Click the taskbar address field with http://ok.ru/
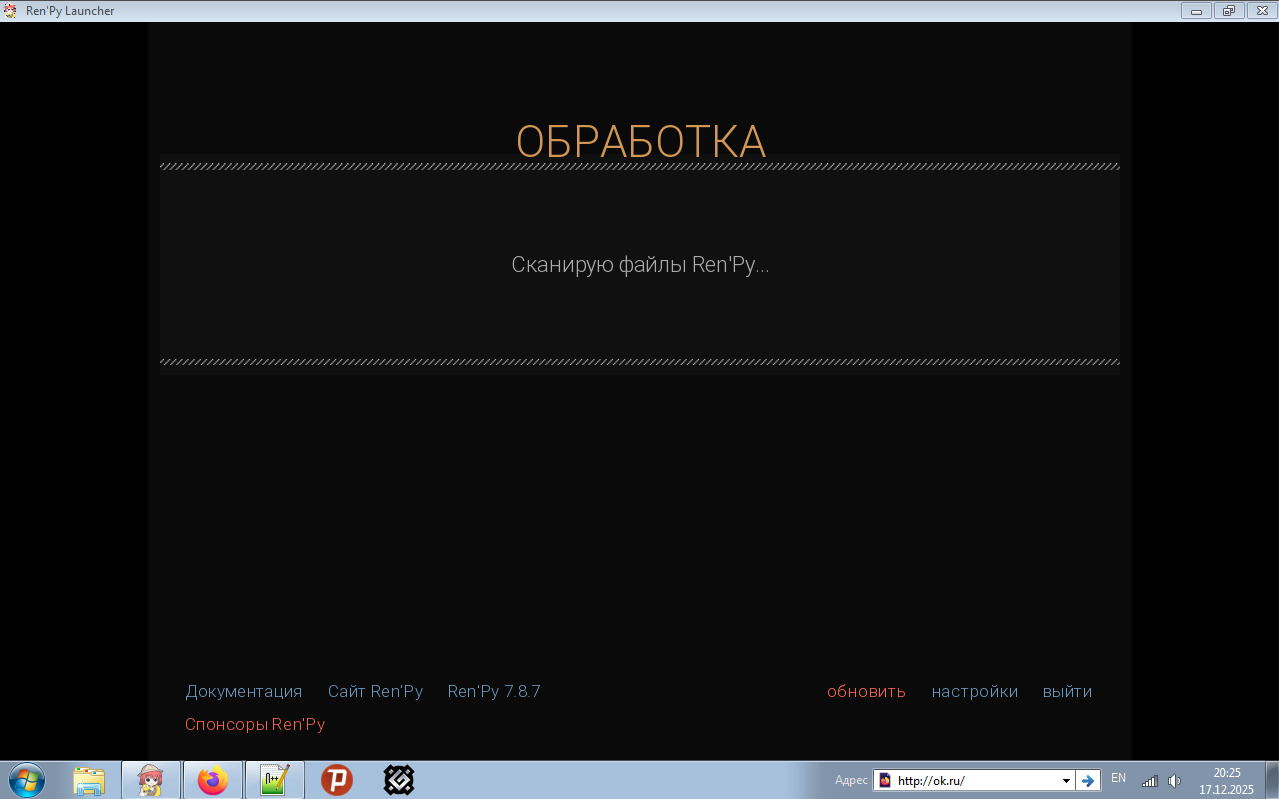Viewport: 1279px width, 799px height. point(974,781)
